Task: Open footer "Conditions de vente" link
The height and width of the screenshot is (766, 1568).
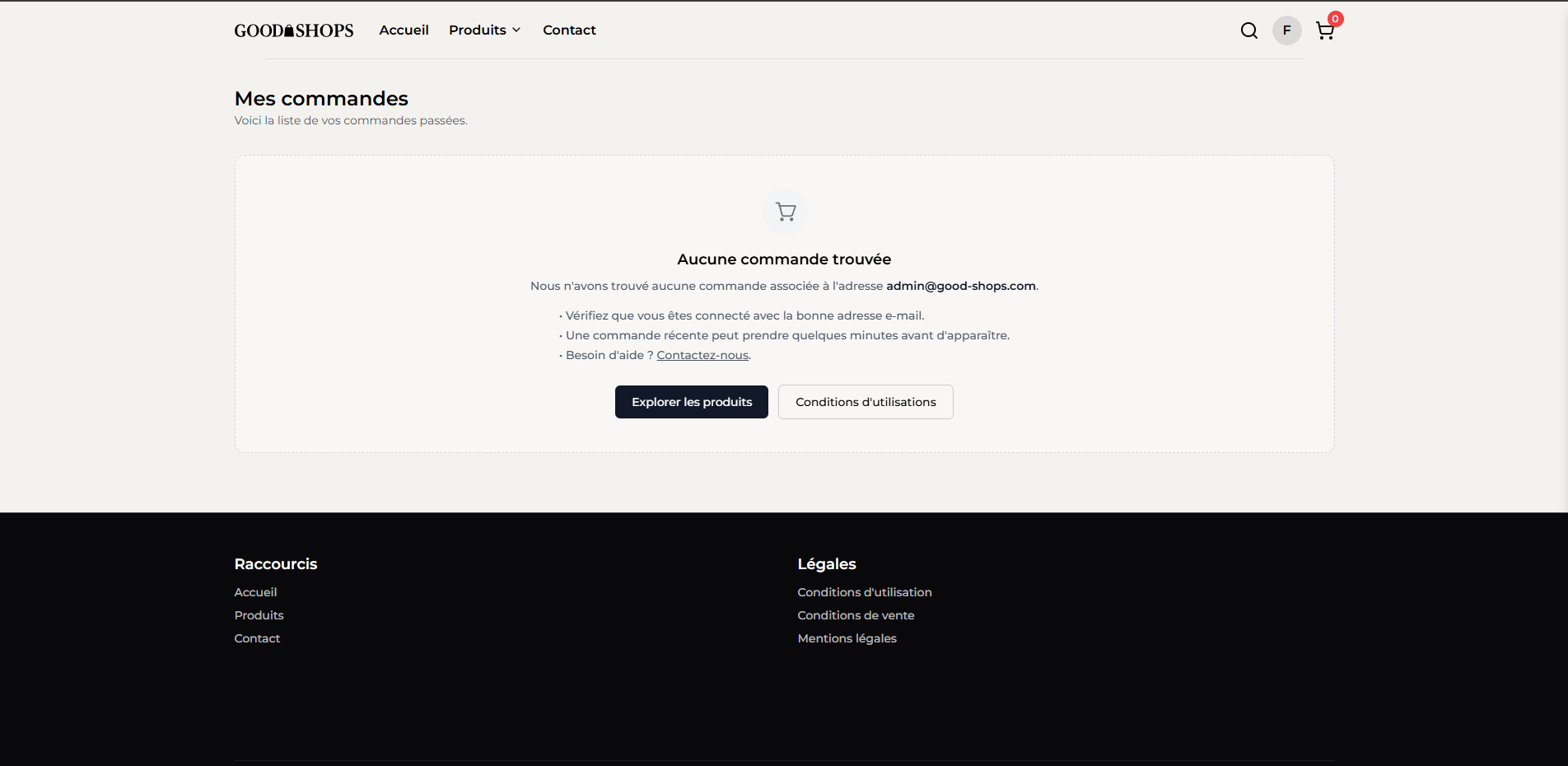Action: pyautogui.click(x=856, y=615)
